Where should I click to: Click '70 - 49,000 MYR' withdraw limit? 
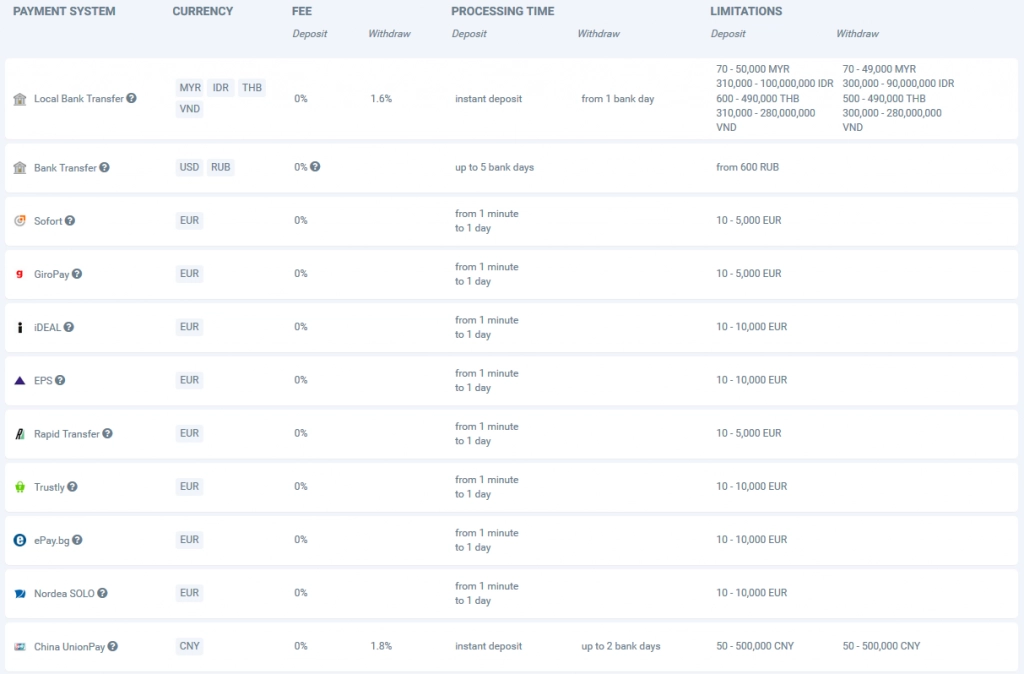point(879,69)
